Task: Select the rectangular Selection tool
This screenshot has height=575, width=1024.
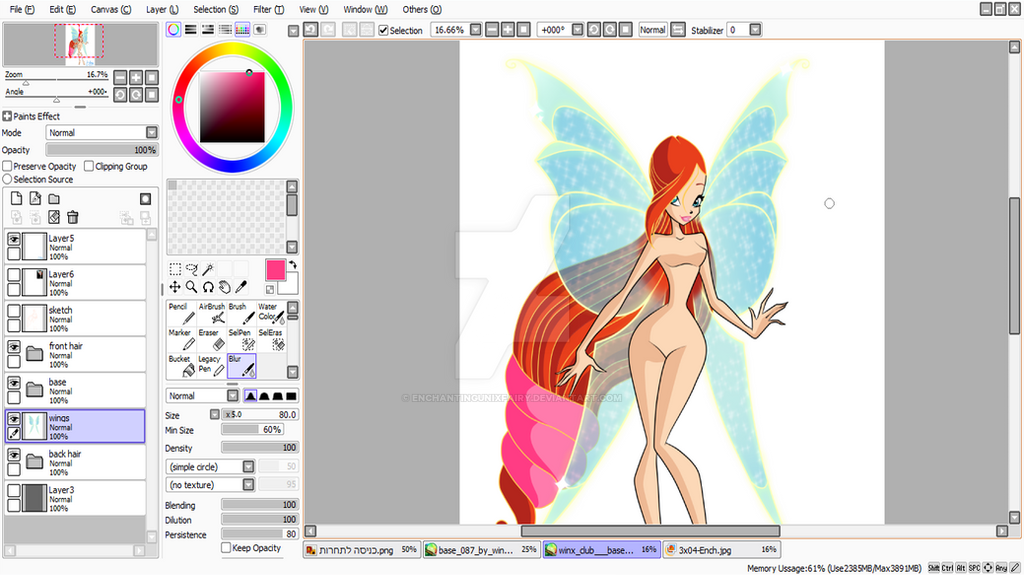Action: [x=175, y=269]
